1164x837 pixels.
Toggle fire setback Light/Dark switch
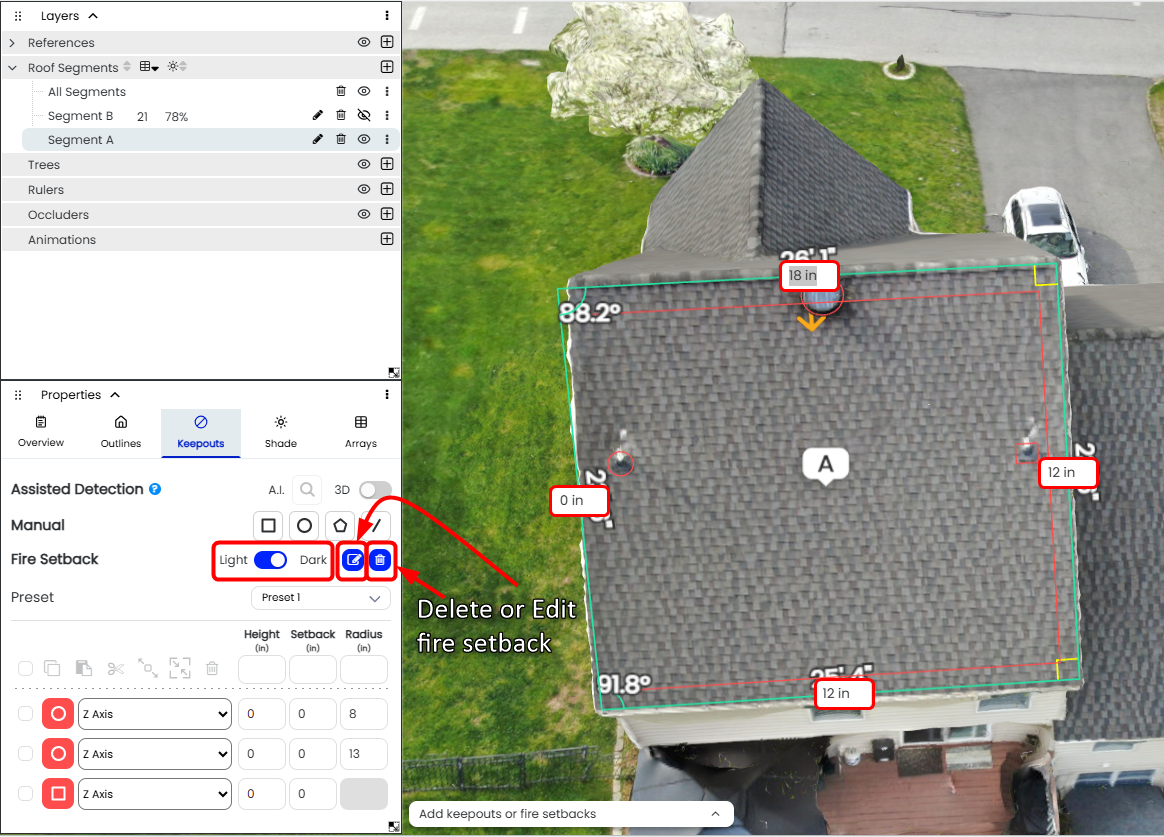(270, 560)
